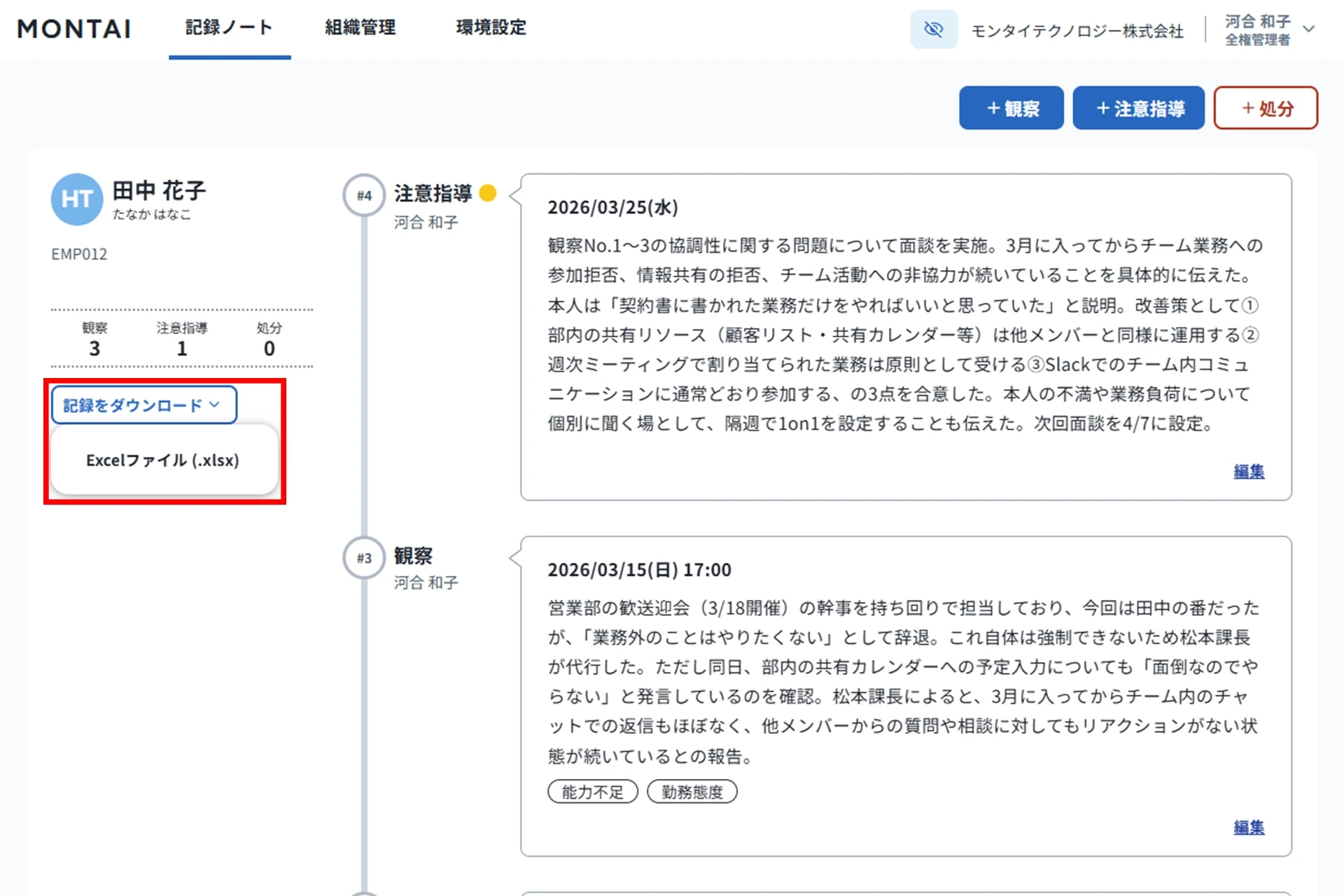Open the 環境設定 tab

(x=490, y=28)
